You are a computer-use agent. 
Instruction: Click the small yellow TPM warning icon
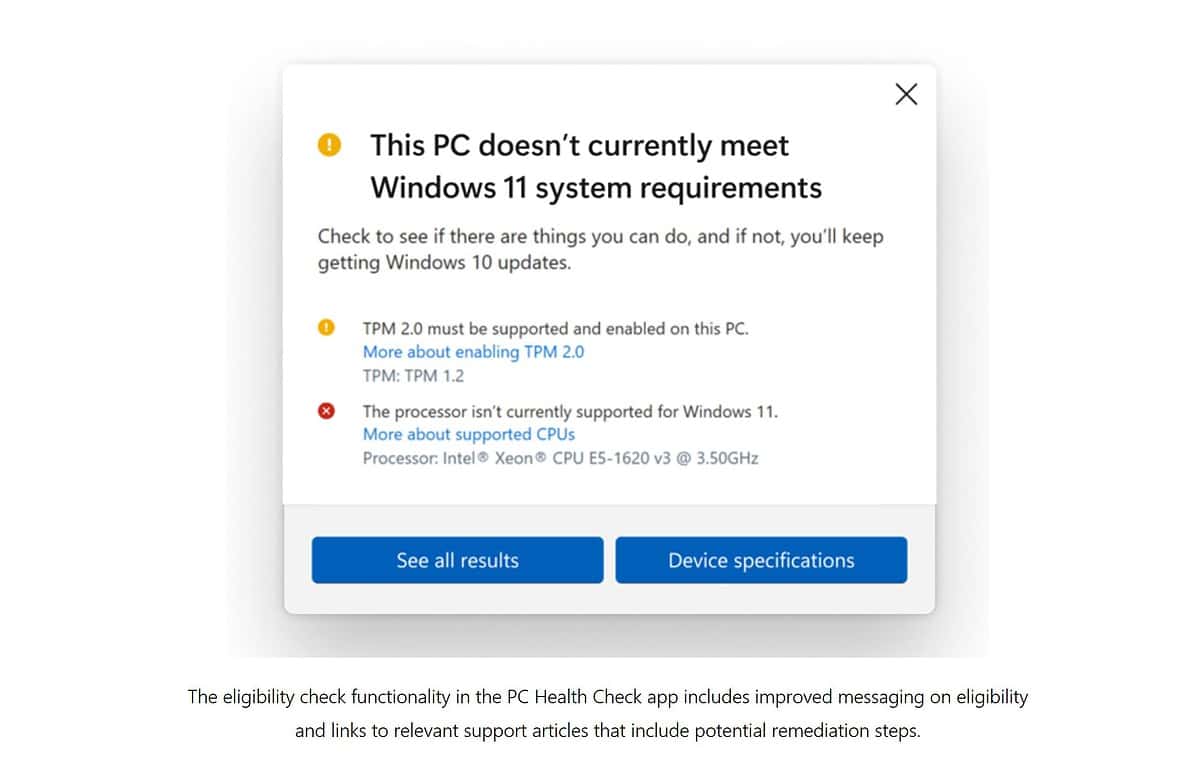(x=326, y=327)
